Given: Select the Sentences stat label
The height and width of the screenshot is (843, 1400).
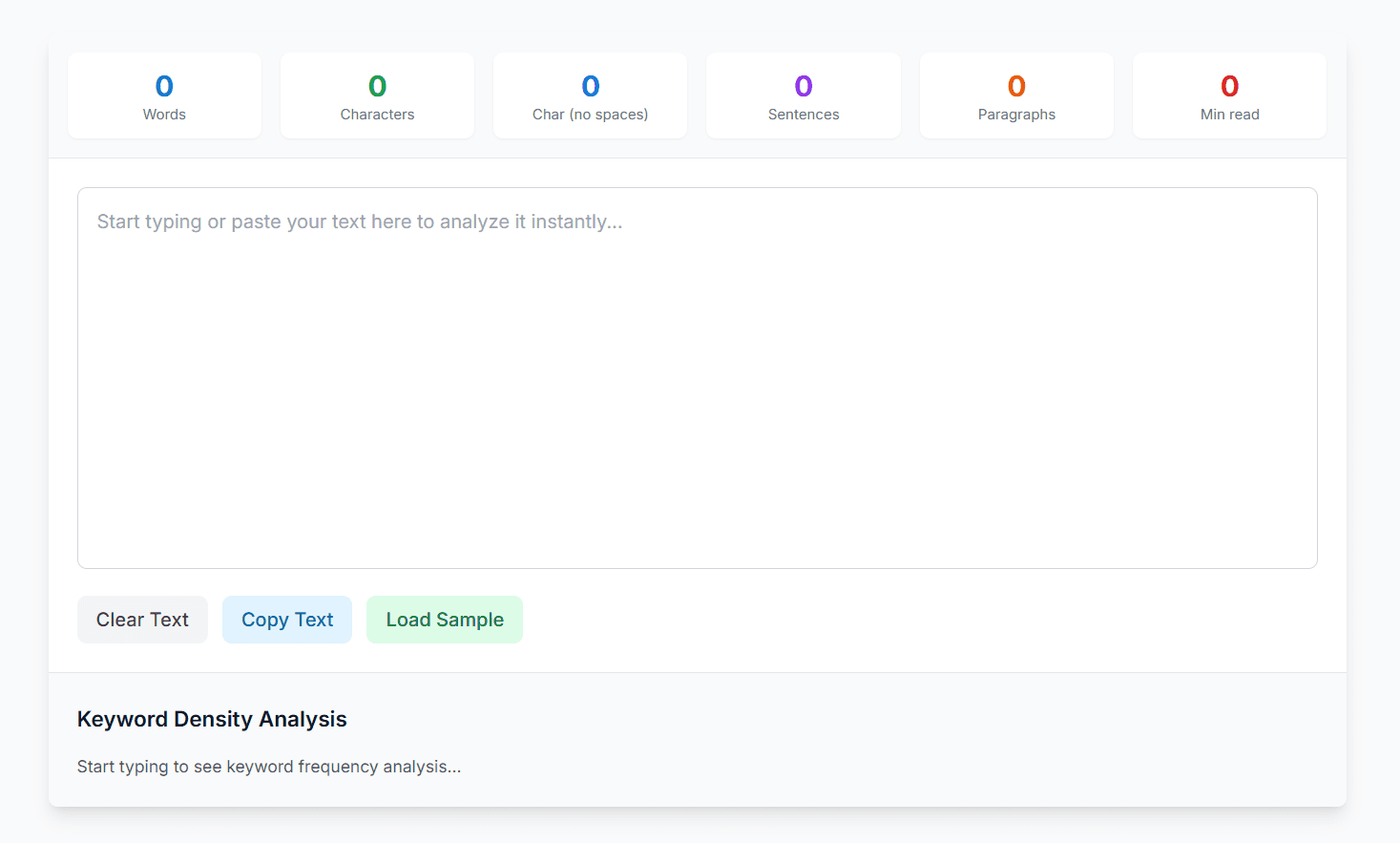Looking at the screenshot, I should 804,115.
